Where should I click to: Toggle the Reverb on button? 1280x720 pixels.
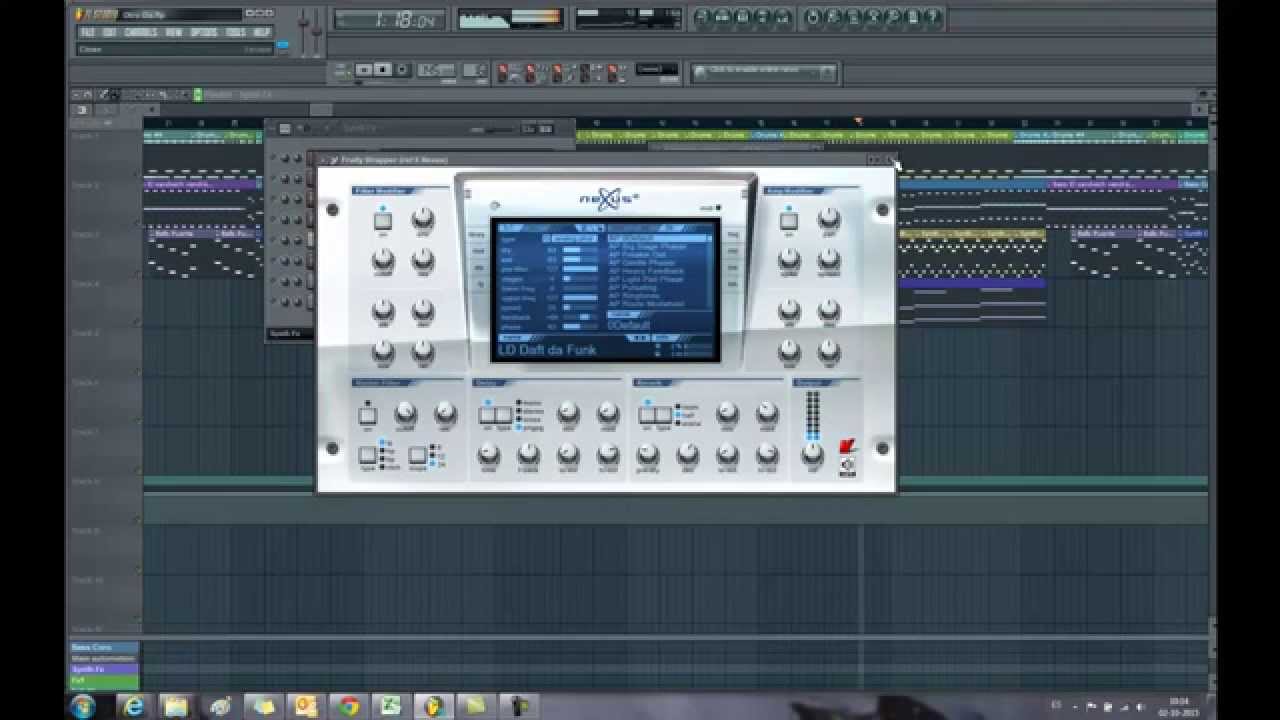[647, 414]
